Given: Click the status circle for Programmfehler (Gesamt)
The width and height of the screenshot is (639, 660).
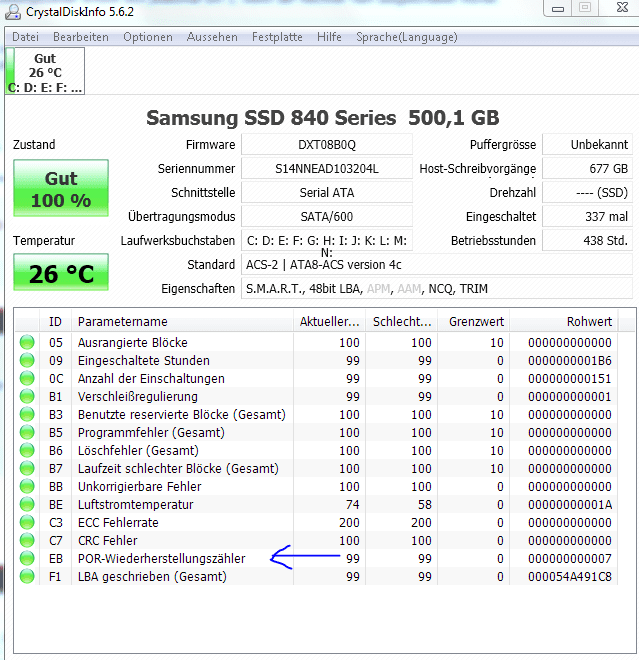Looking at the screenshot, I should tap(27, 432).
